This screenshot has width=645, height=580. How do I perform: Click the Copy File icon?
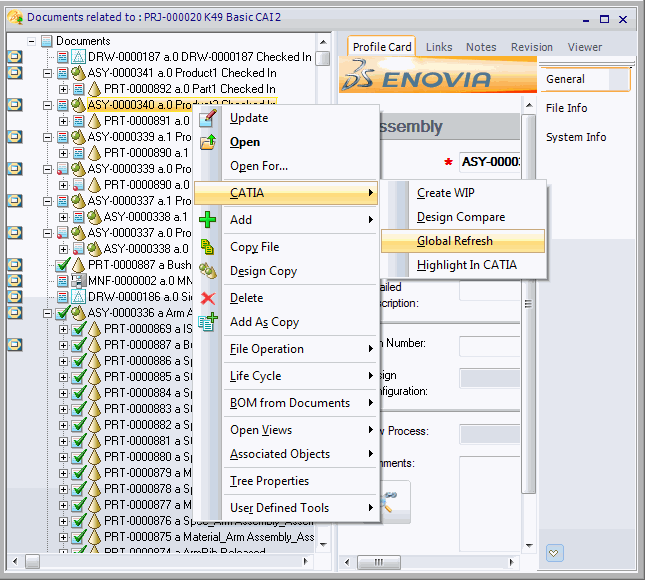[208, 247]
